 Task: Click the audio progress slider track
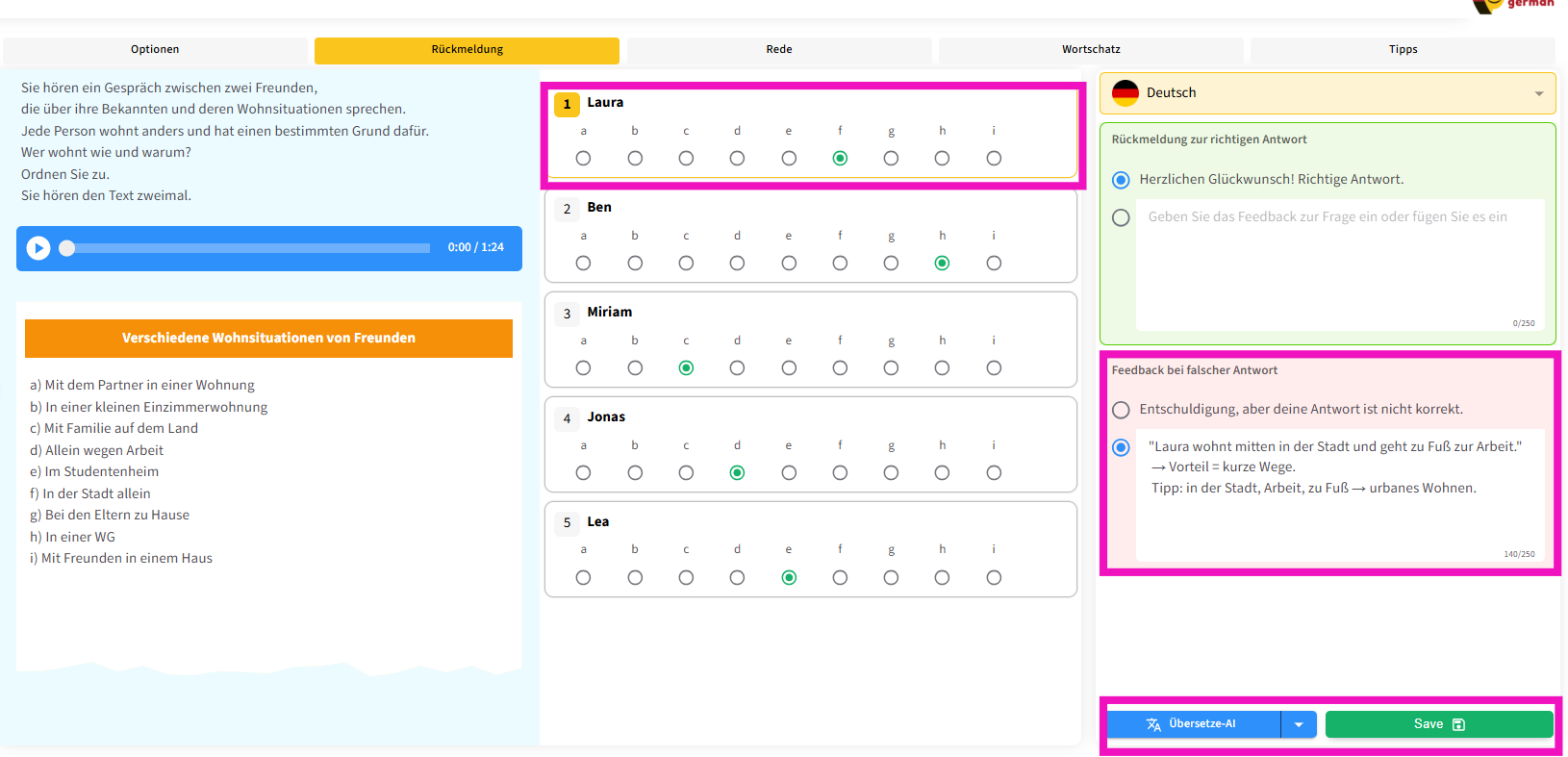[x=250, y=248]
